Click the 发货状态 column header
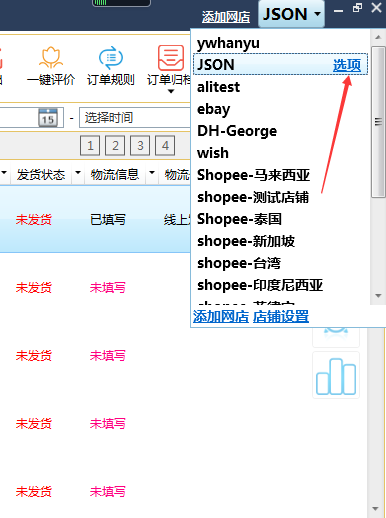 click(41, 174)
